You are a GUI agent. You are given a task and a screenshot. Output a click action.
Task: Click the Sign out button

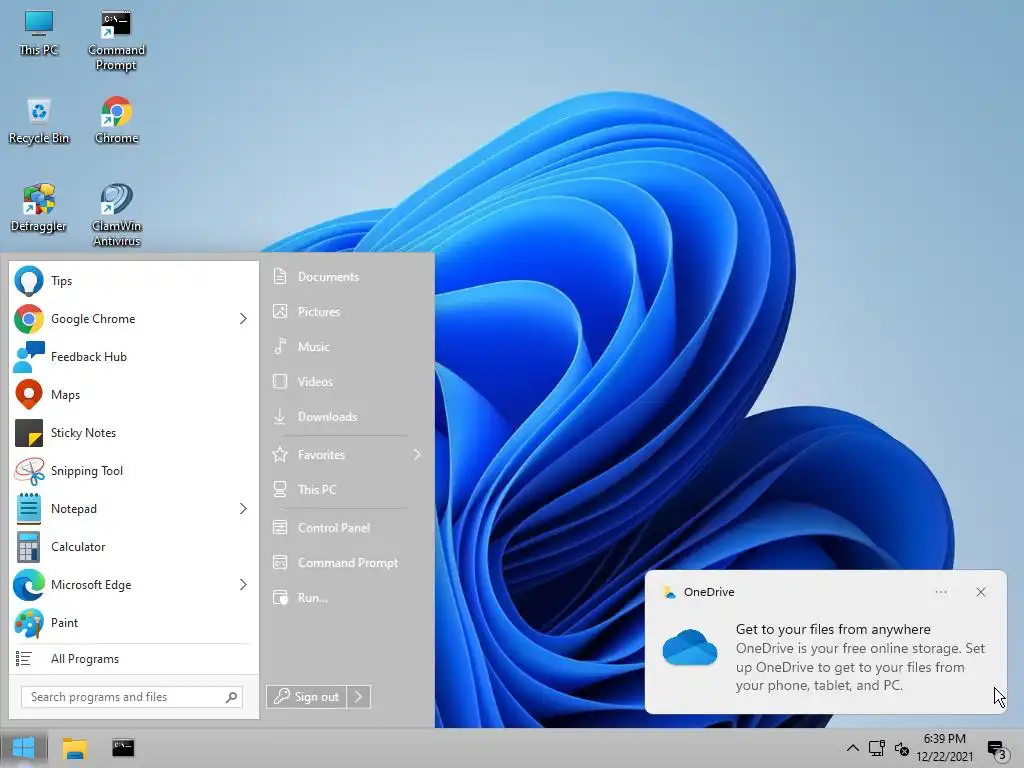pyautogui.click(x=306, y=697)
